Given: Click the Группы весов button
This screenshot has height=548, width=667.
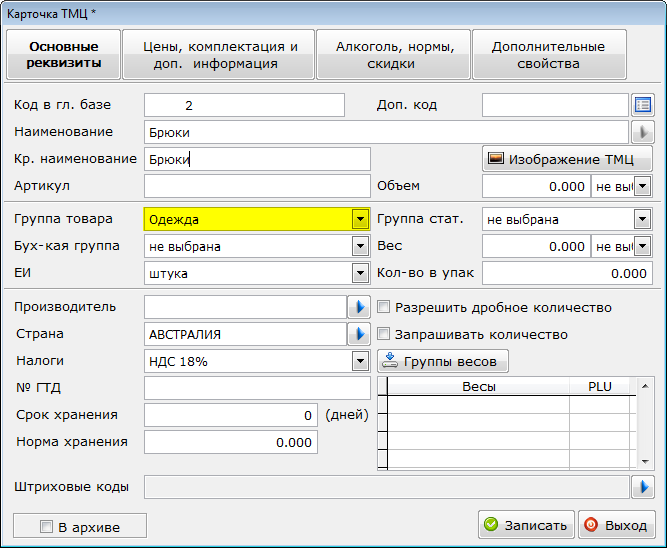Looking at the screenshot, I should click(x=442, y=361).
